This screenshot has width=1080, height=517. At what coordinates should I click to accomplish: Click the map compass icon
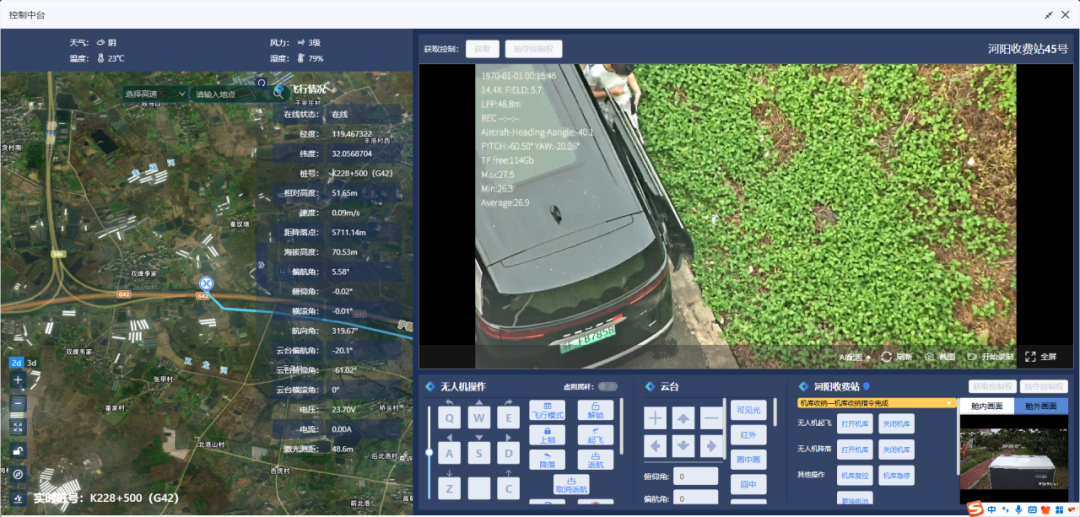click(x=19, y=474)
